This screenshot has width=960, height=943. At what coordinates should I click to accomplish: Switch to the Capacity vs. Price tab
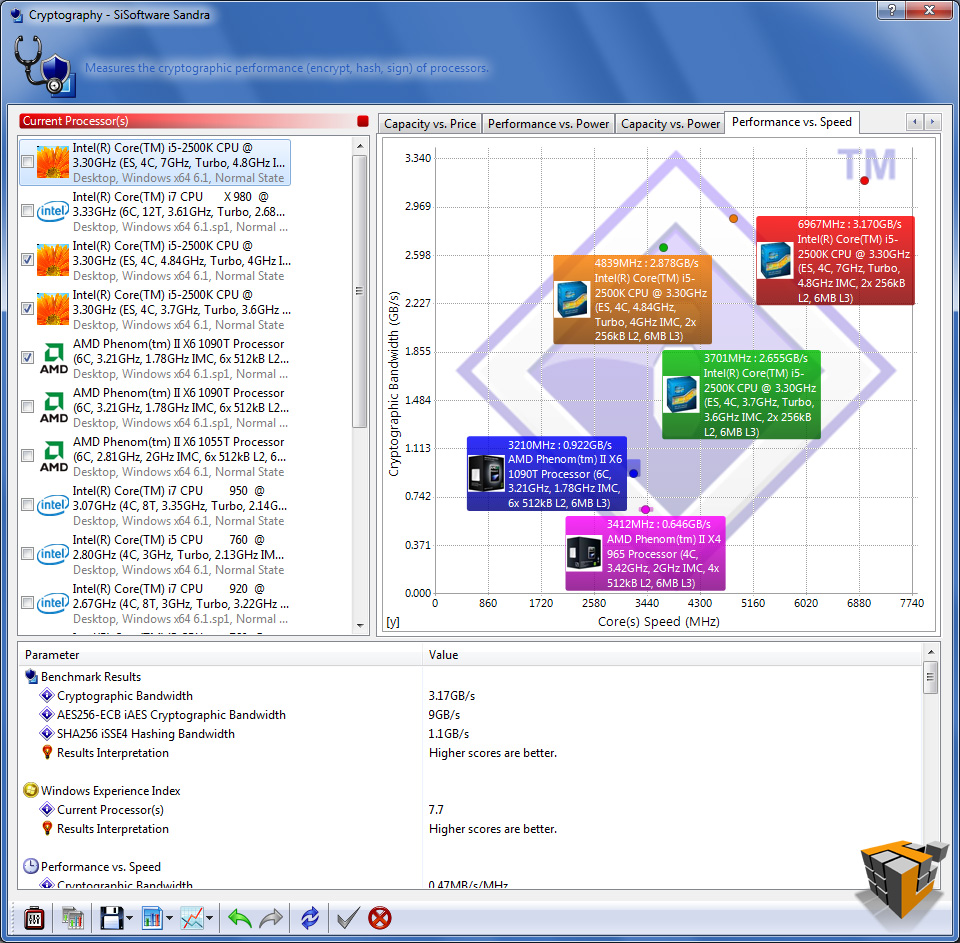click(430, 124)
